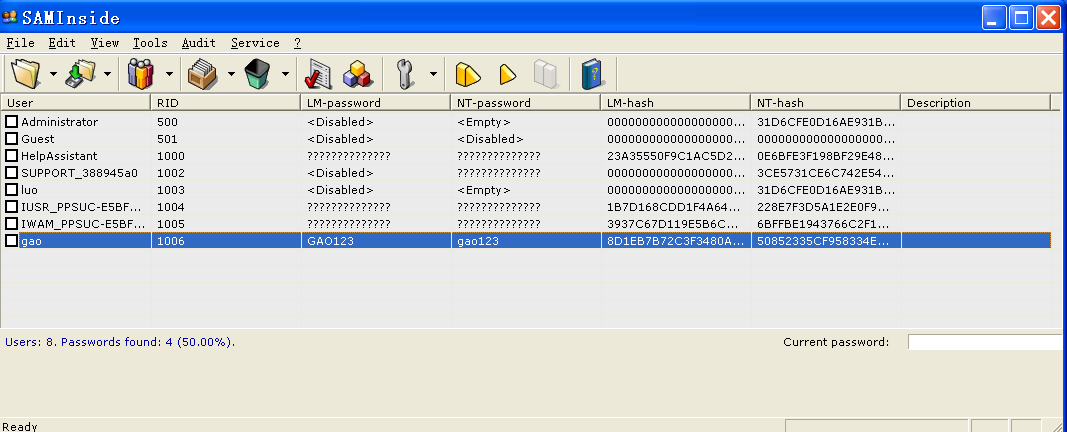The width and height of the screenshot is (1067, 432).
Task: Open the Tools menu
Action: tap(150, 43)
